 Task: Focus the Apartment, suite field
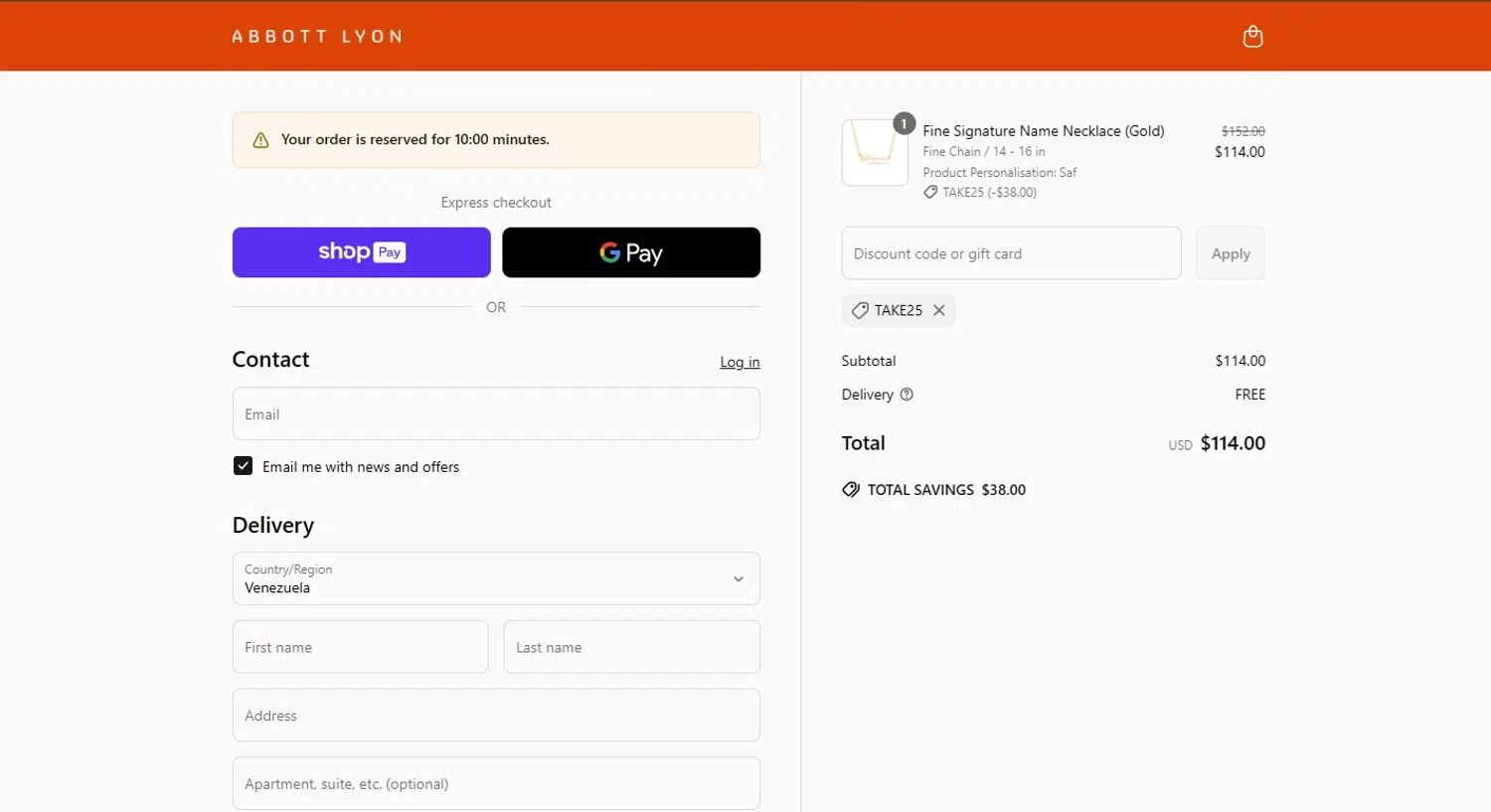pyautogui.click(x=496, y=783)
